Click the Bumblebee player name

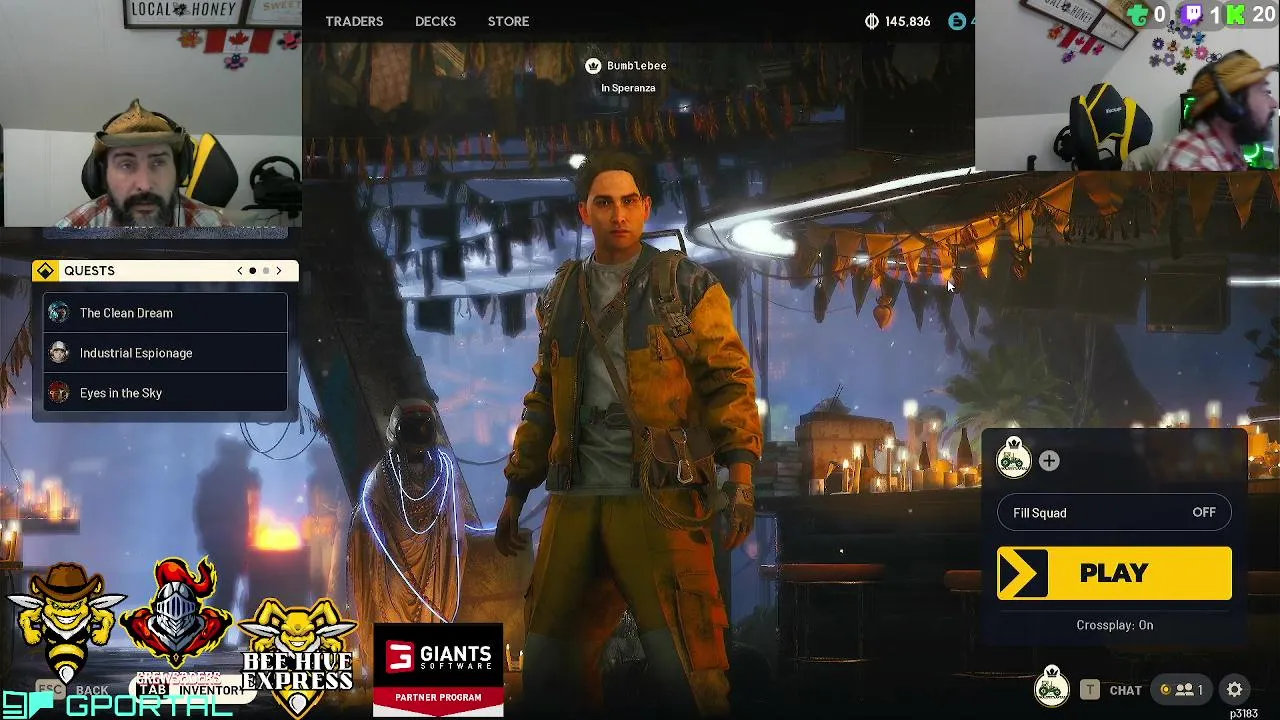coord(636,66)
